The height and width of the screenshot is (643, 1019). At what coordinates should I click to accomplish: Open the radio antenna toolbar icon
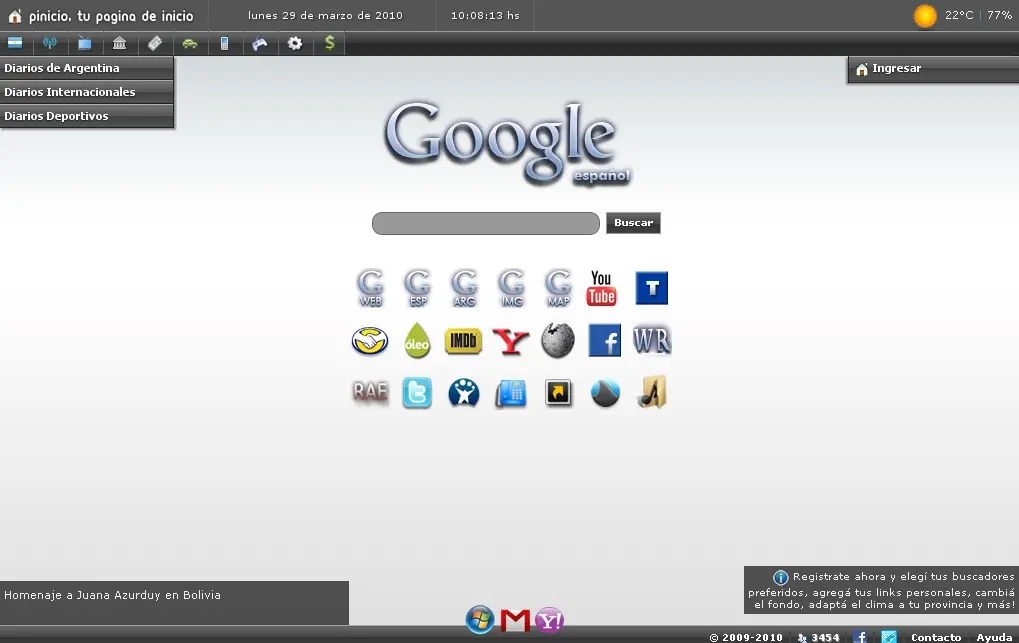50,43
